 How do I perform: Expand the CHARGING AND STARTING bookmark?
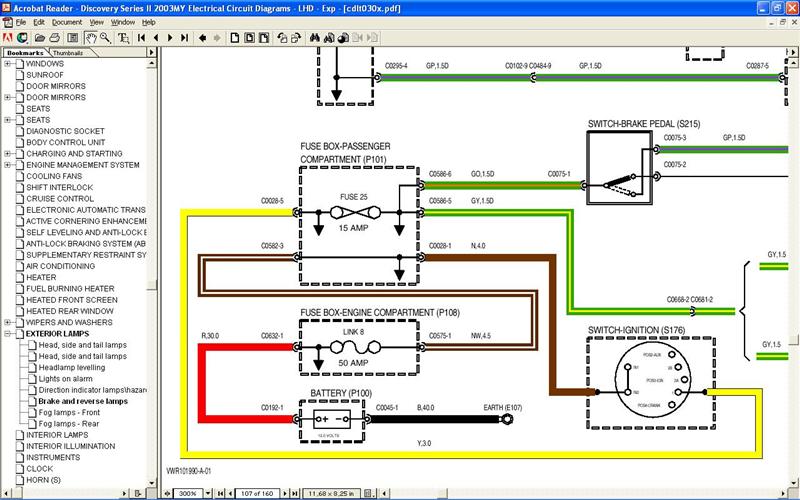(x=8, y=154)
